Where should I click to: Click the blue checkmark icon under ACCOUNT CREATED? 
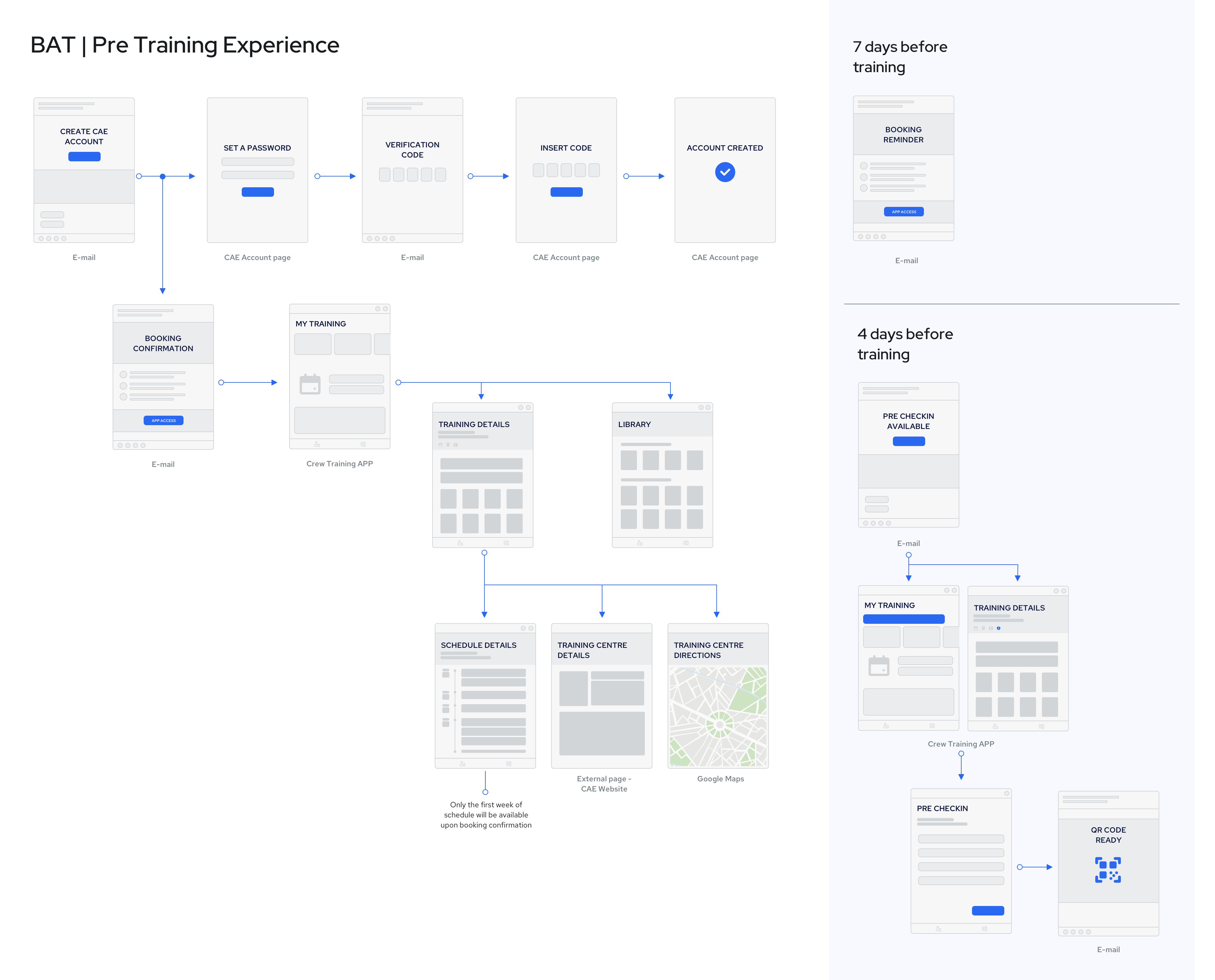[725, 172]
